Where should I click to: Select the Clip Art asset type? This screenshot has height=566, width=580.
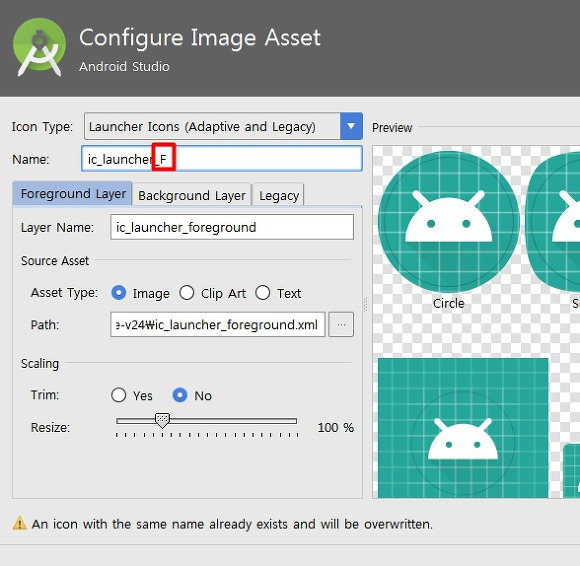pos(187,293)
